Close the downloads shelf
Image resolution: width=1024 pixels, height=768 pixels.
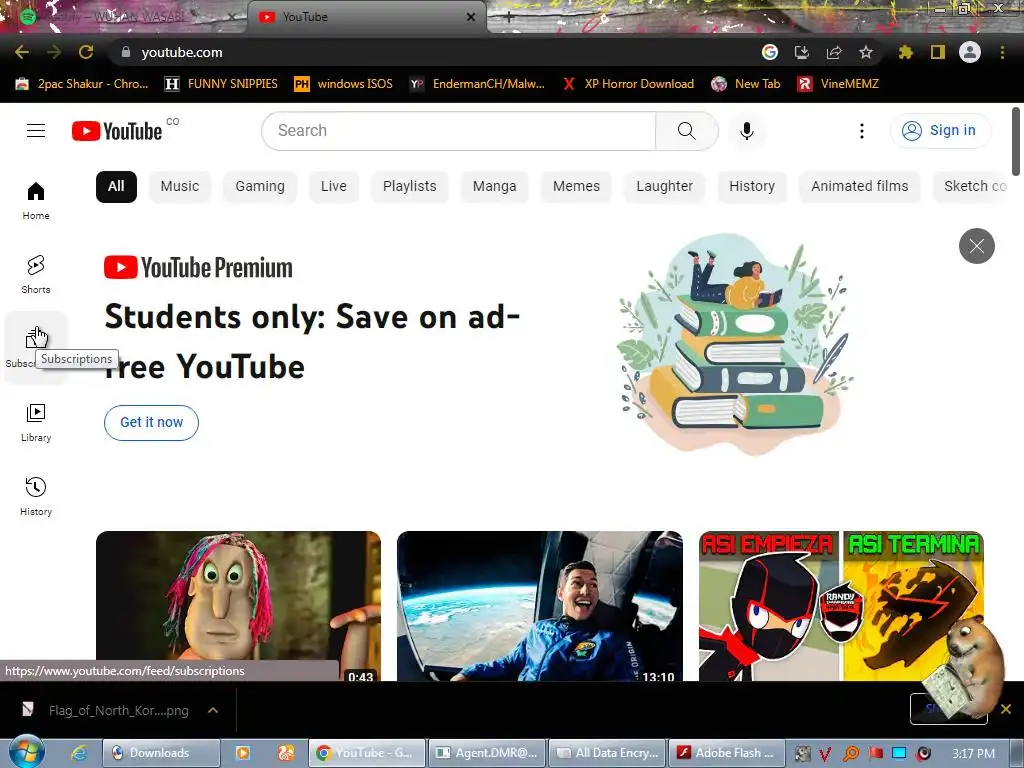pos(1006,709)
